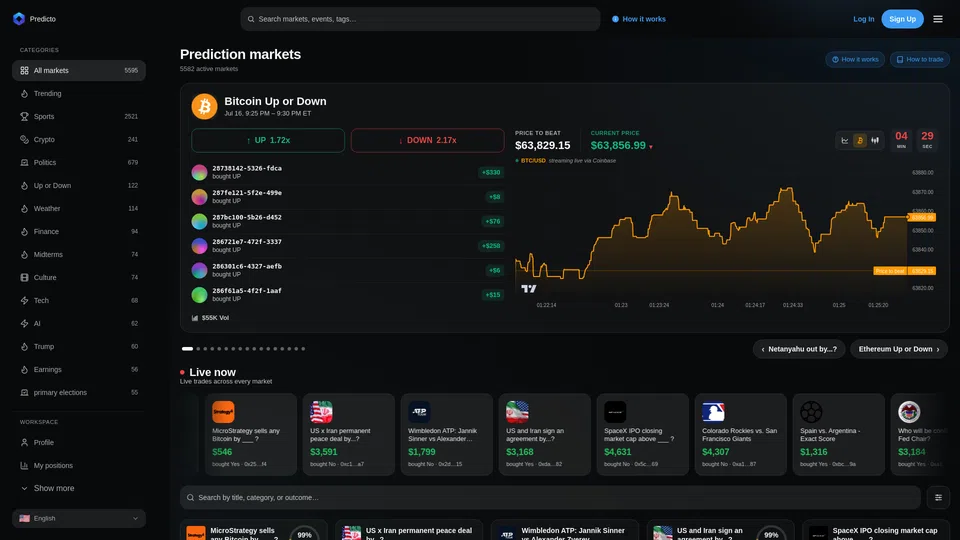Select the last carousel dot indicator
The image size is (960, 540).
point(303,349)
